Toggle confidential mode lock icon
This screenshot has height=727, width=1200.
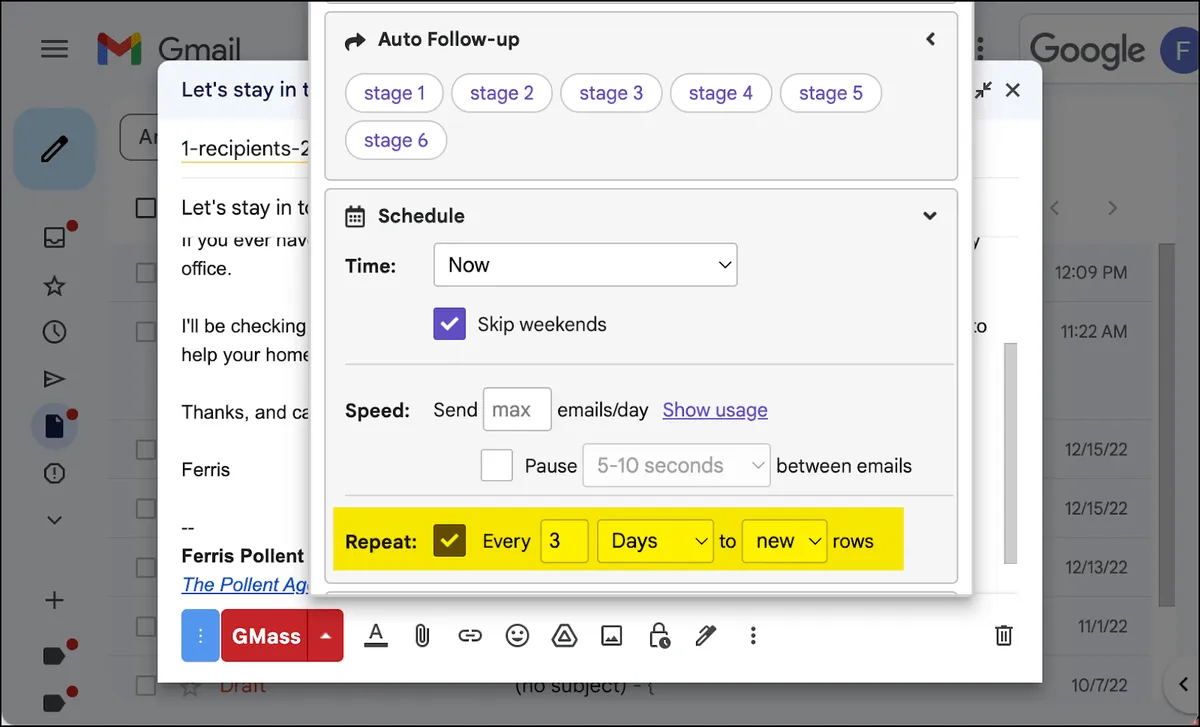pos(659,635)
